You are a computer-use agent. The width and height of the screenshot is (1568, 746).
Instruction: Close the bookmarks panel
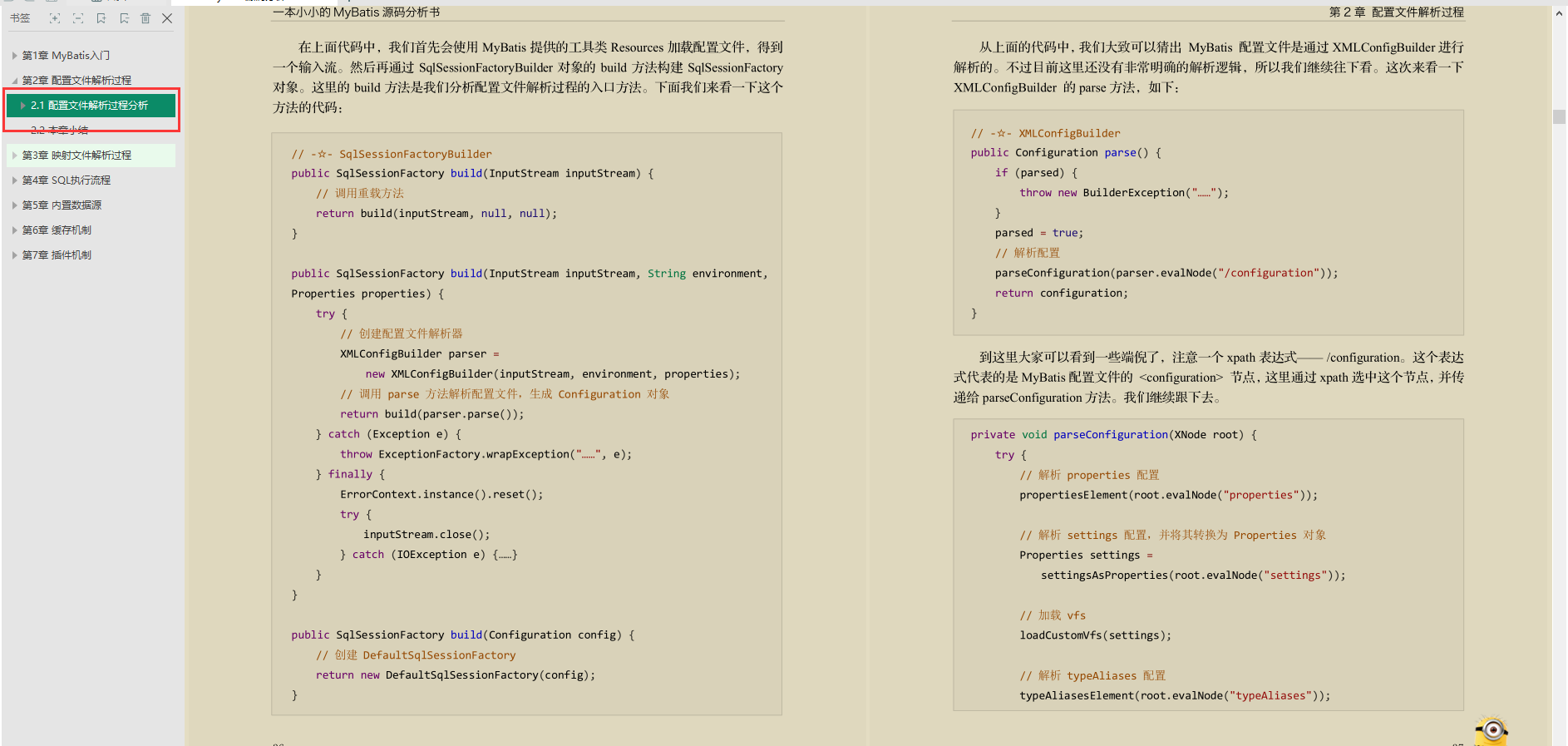point(167,18)
